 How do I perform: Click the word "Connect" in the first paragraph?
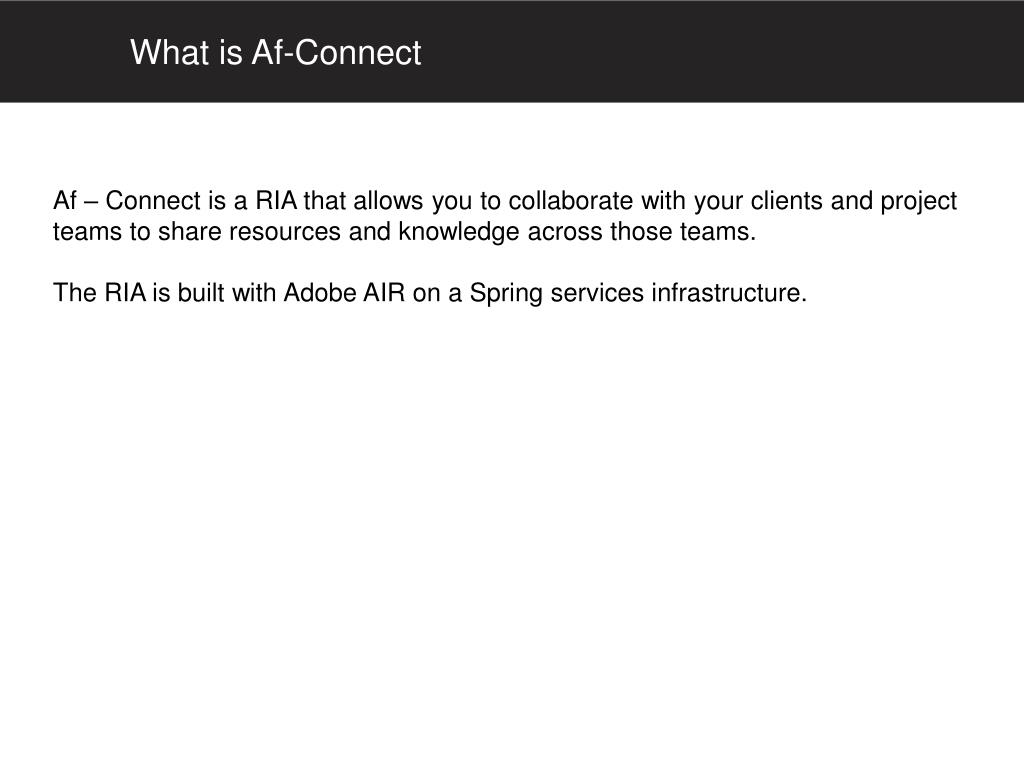click(153, 200)
